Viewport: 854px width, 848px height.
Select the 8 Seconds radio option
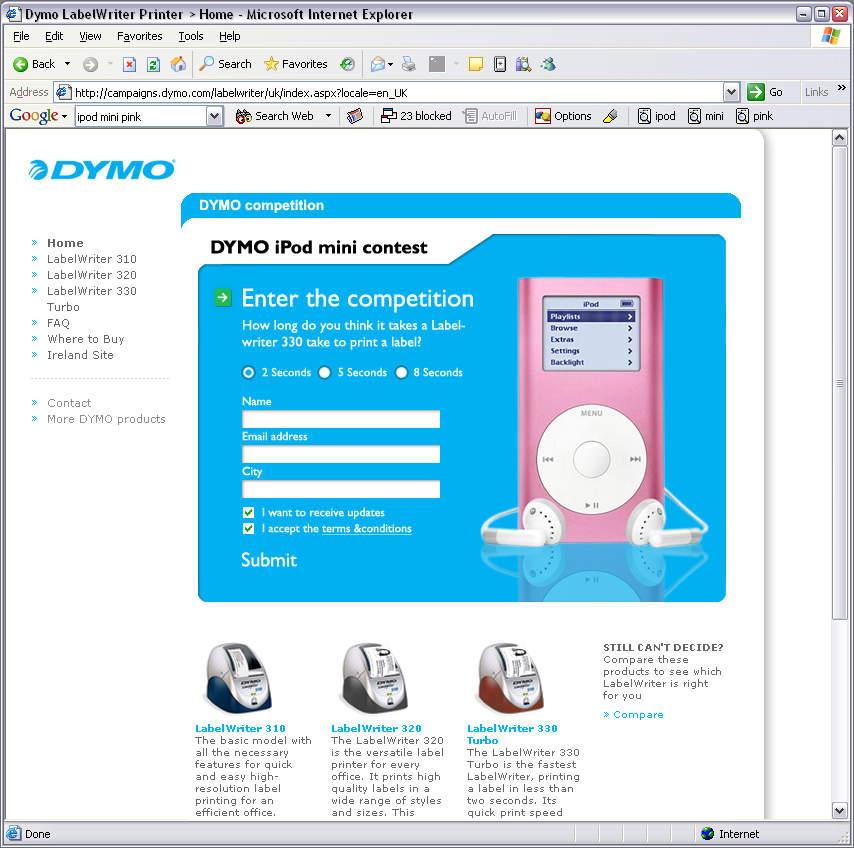click(401, 373)
